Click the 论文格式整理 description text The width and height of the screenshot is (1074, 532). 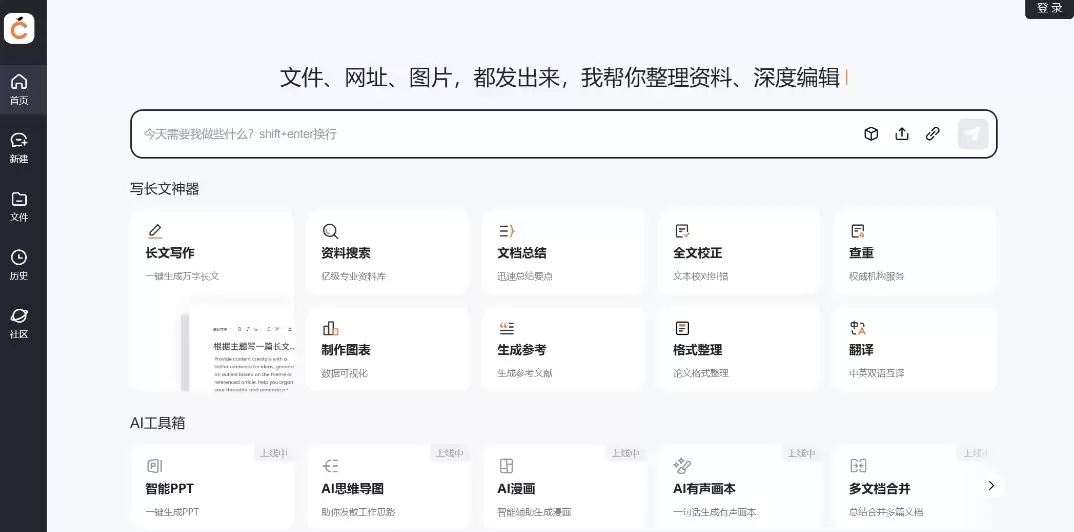[x=701, y=373]
